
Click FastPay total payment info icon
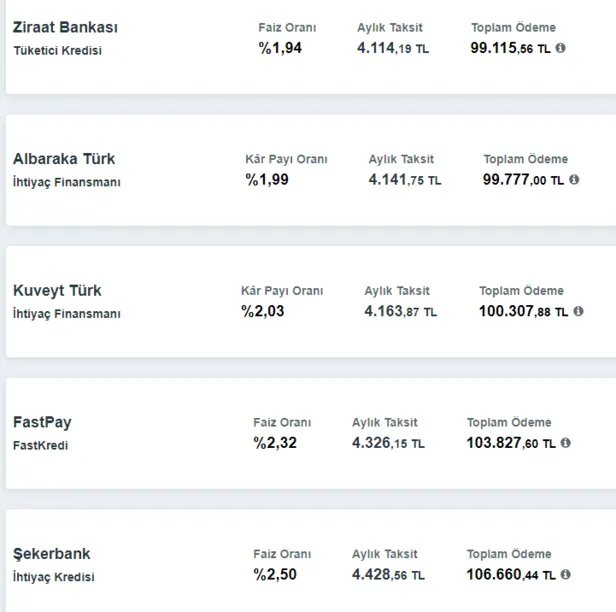566,443
